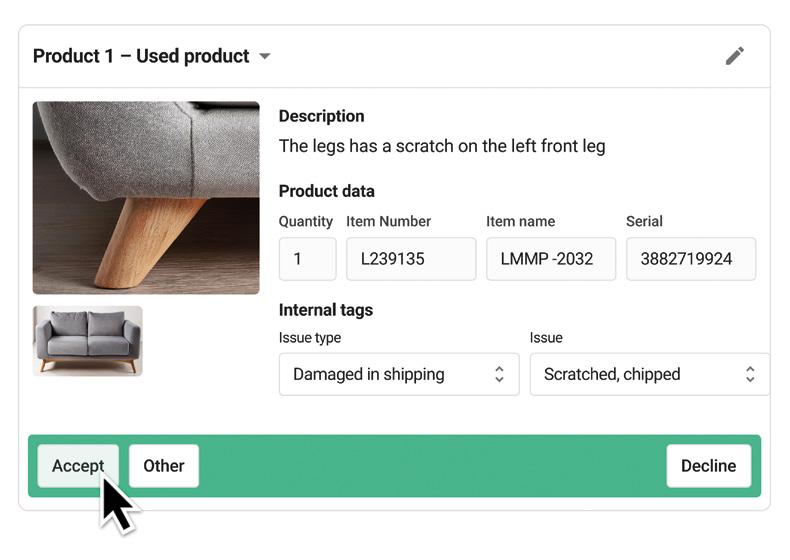Select the small gray sofa thumbnail
This screenshot has height=560, width=790.
(88, 341)
